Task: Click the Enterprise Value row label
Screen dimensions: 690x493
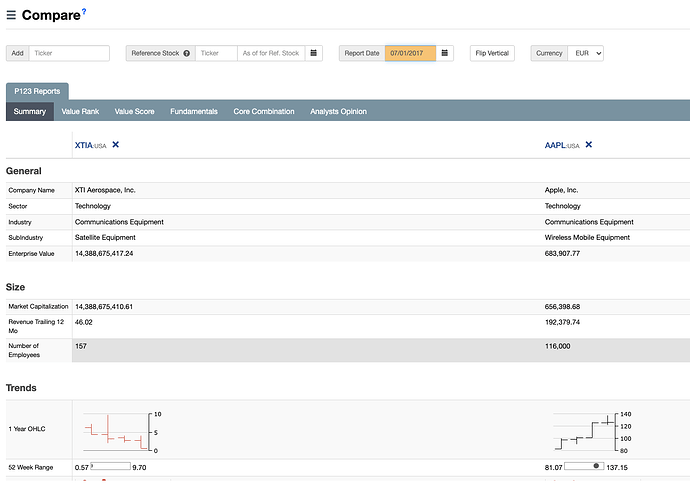Action: (31, 254)
